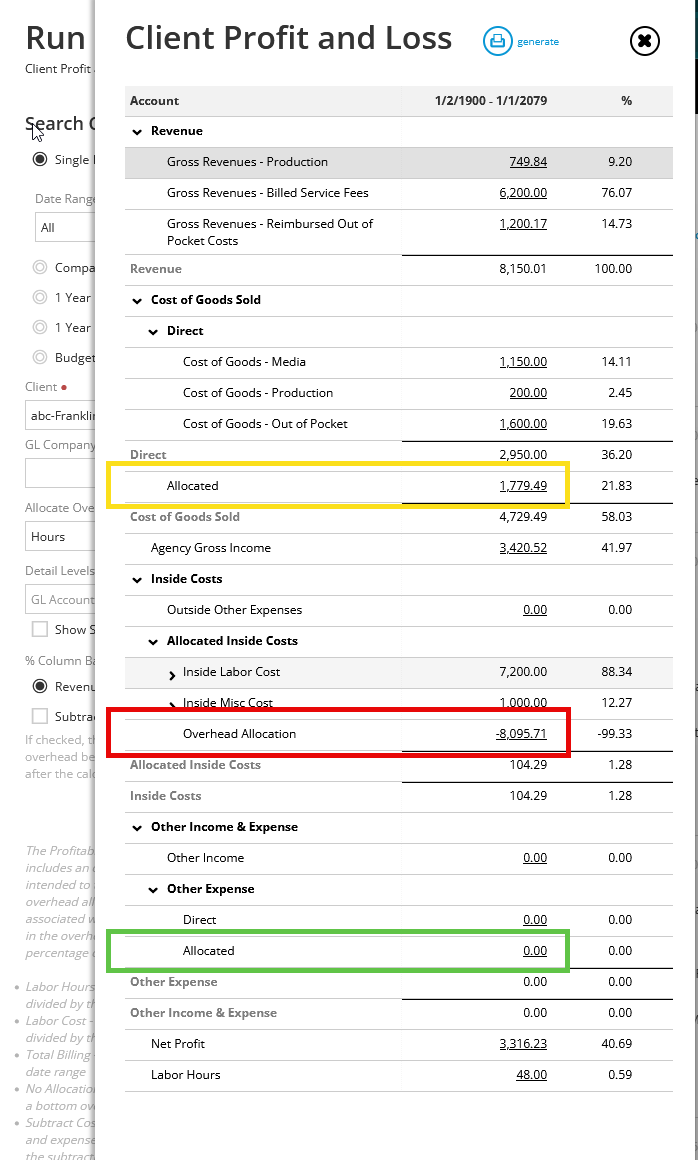Open Net Profit amount 3,316.23
Viewport: 698px width, 1160px height.
[523, 1044]
